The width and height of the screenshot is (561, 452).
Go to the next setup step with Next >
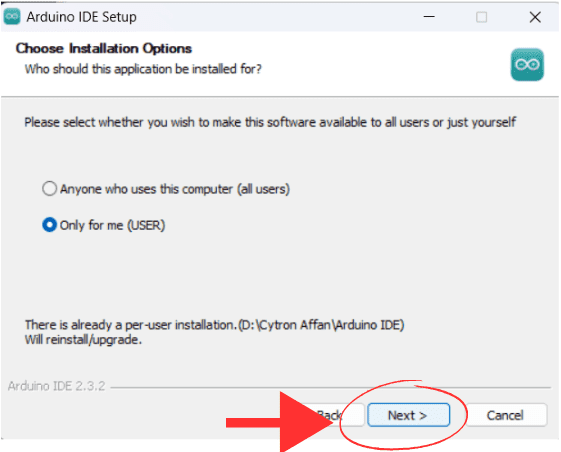[408, 415]
